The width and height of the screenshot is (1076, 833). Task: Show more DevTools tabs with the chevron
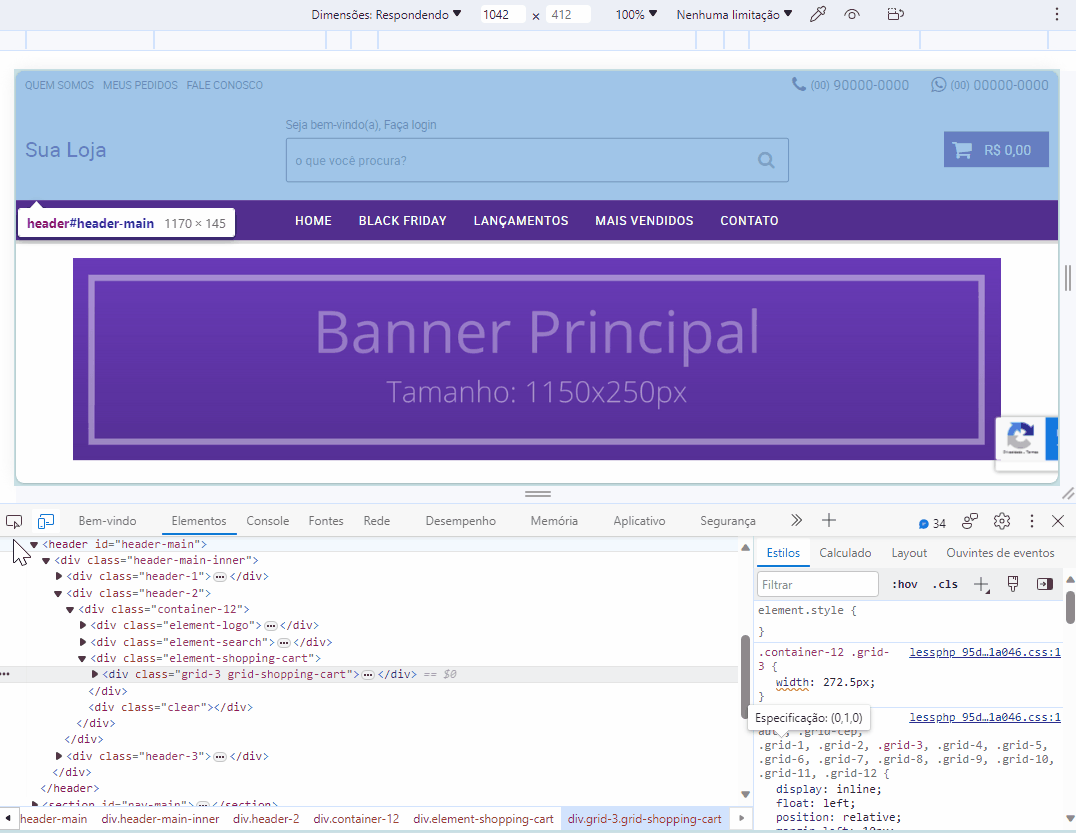pyautogui.click(x=796, y=521)
